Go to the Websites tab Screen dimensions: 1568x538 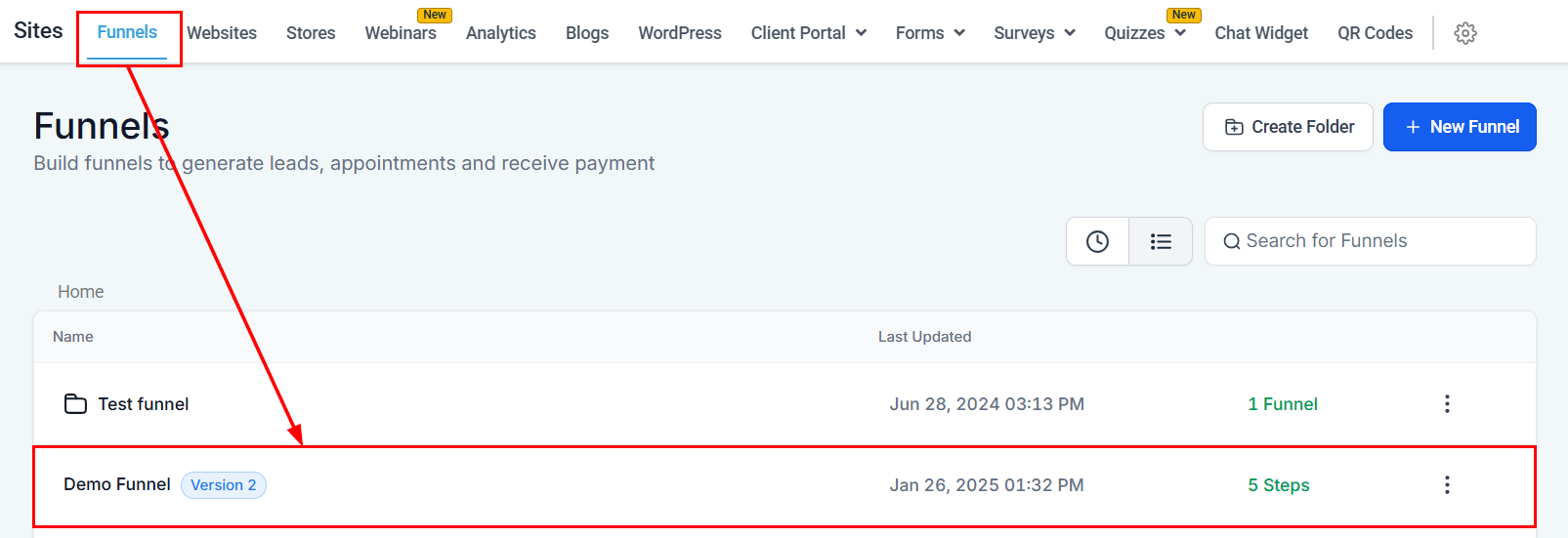tap(222, 33)
